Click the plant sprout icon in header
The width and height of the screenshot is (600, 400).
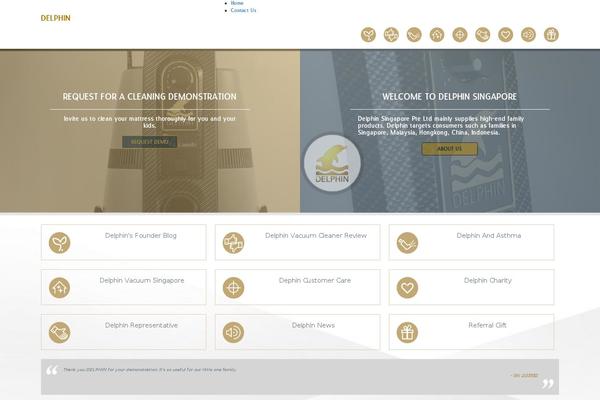click(368, 35)
